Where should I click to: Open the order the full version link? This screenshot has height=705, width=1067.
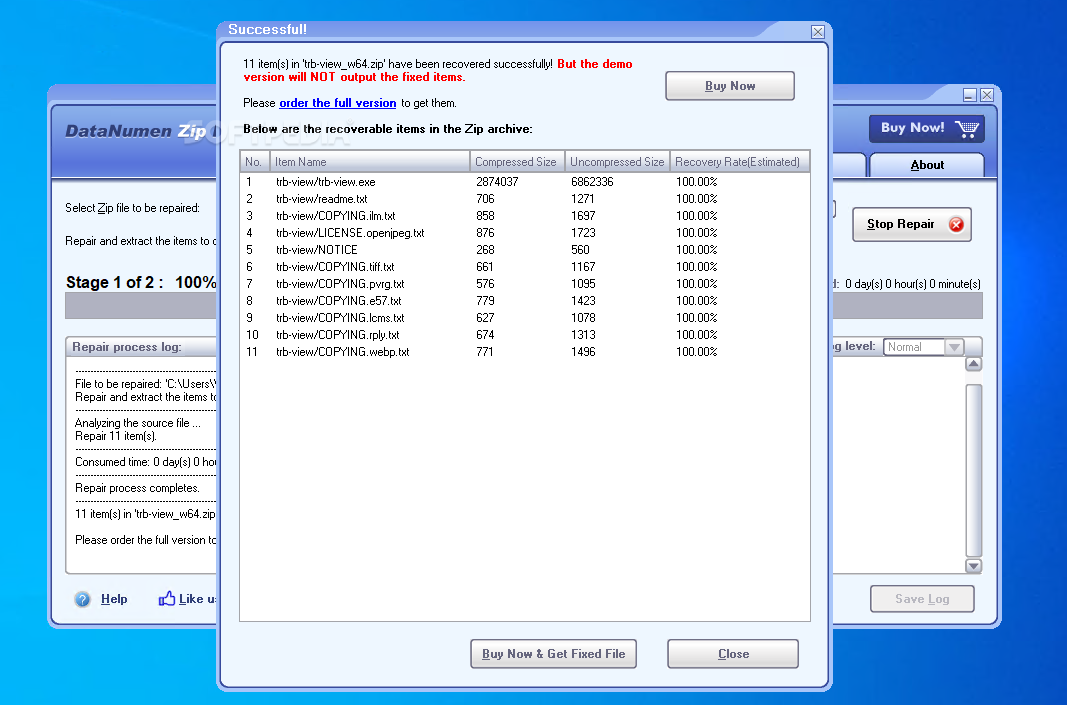[338, 103]
